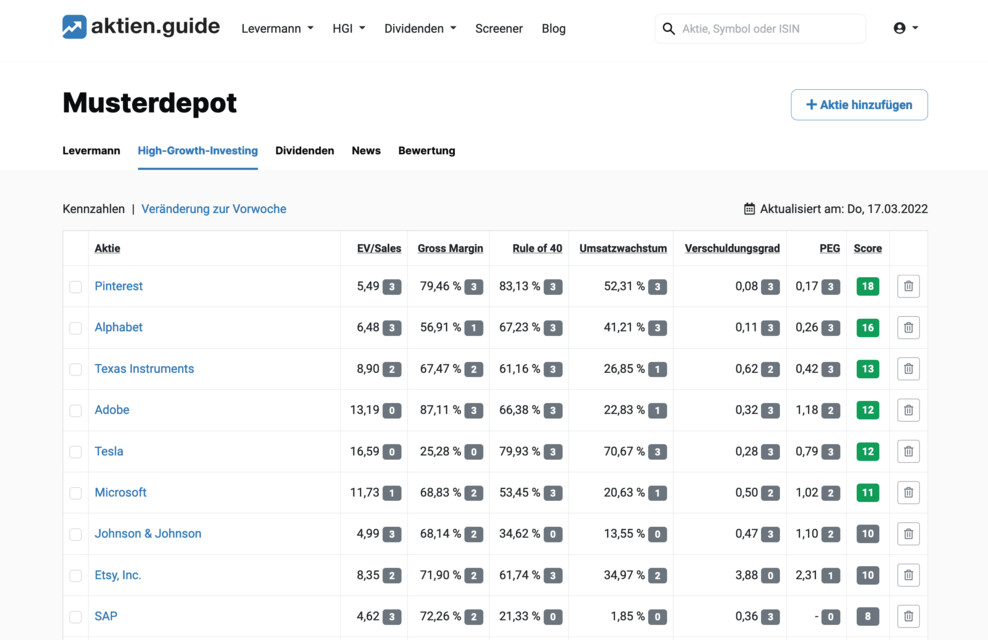This screenshot has width=988, height=640.
Task: Click SAP's grey score badge 8
Action: (x=868, y=617)
